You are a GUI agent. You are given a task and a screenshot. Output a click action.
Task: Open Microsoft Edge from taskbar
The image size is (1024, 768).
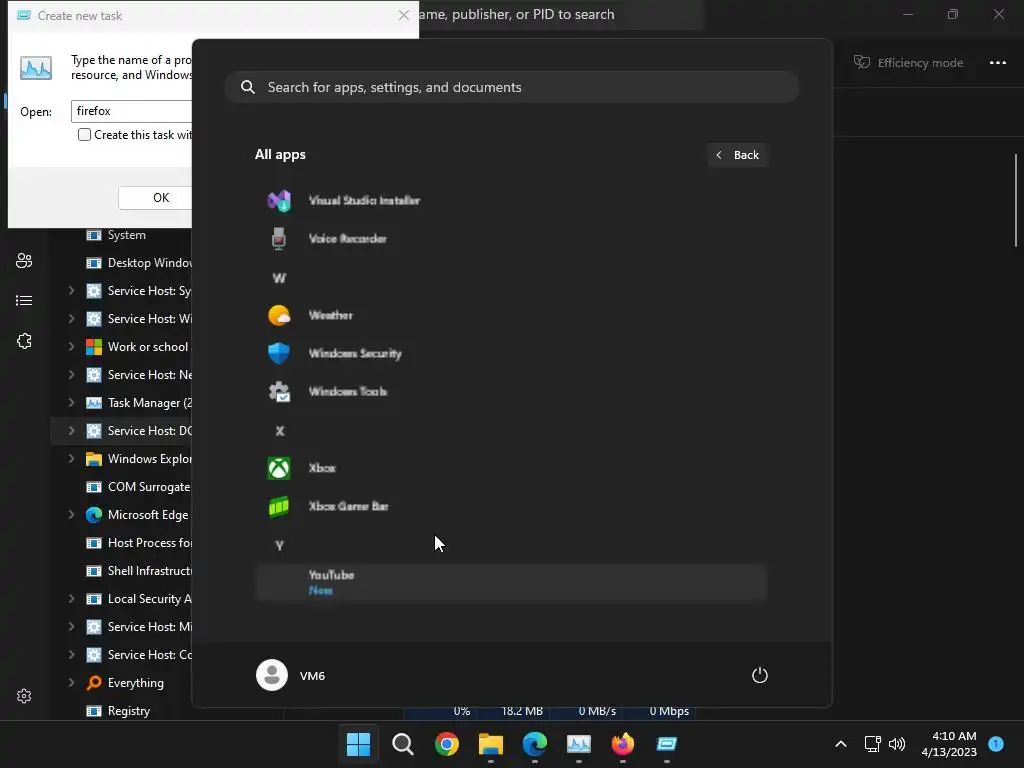coord(535,744)
